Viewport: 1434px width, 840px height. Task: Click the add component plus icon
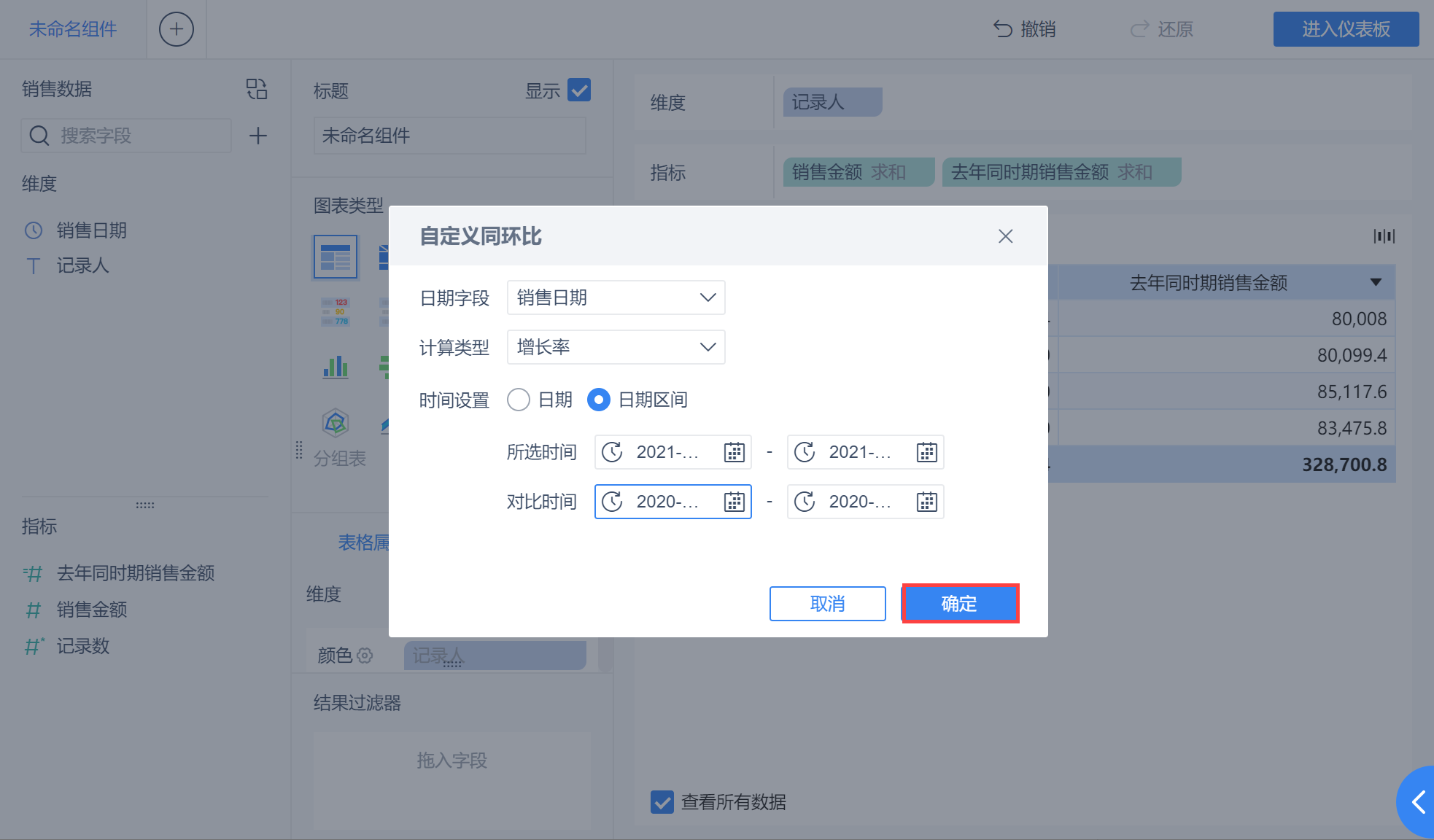(x=176, y=29)
